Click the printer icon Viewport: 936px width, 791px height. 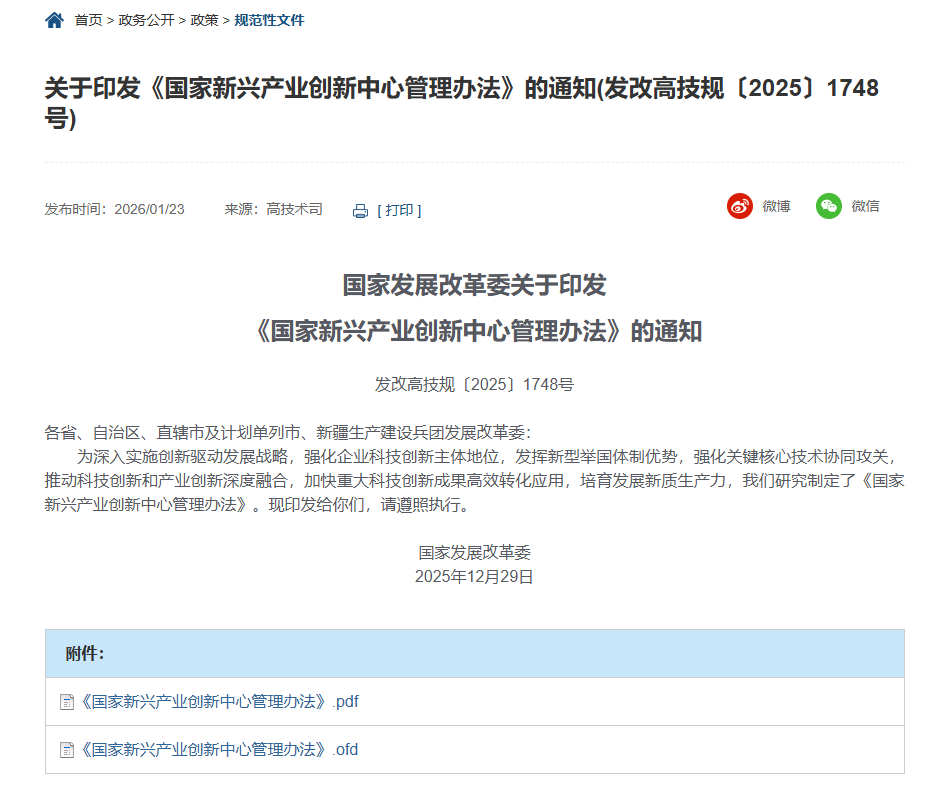(360, 211)
